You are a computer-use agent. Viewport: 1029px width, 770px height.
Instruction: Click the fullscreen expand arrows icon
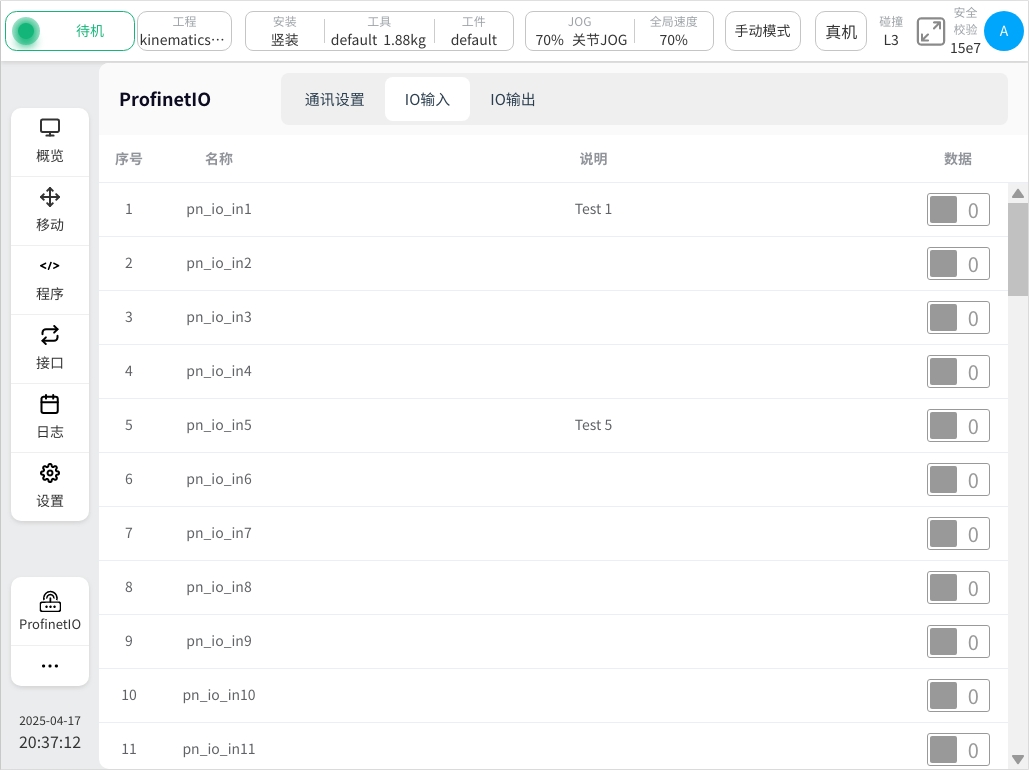[x=931, y=31]
